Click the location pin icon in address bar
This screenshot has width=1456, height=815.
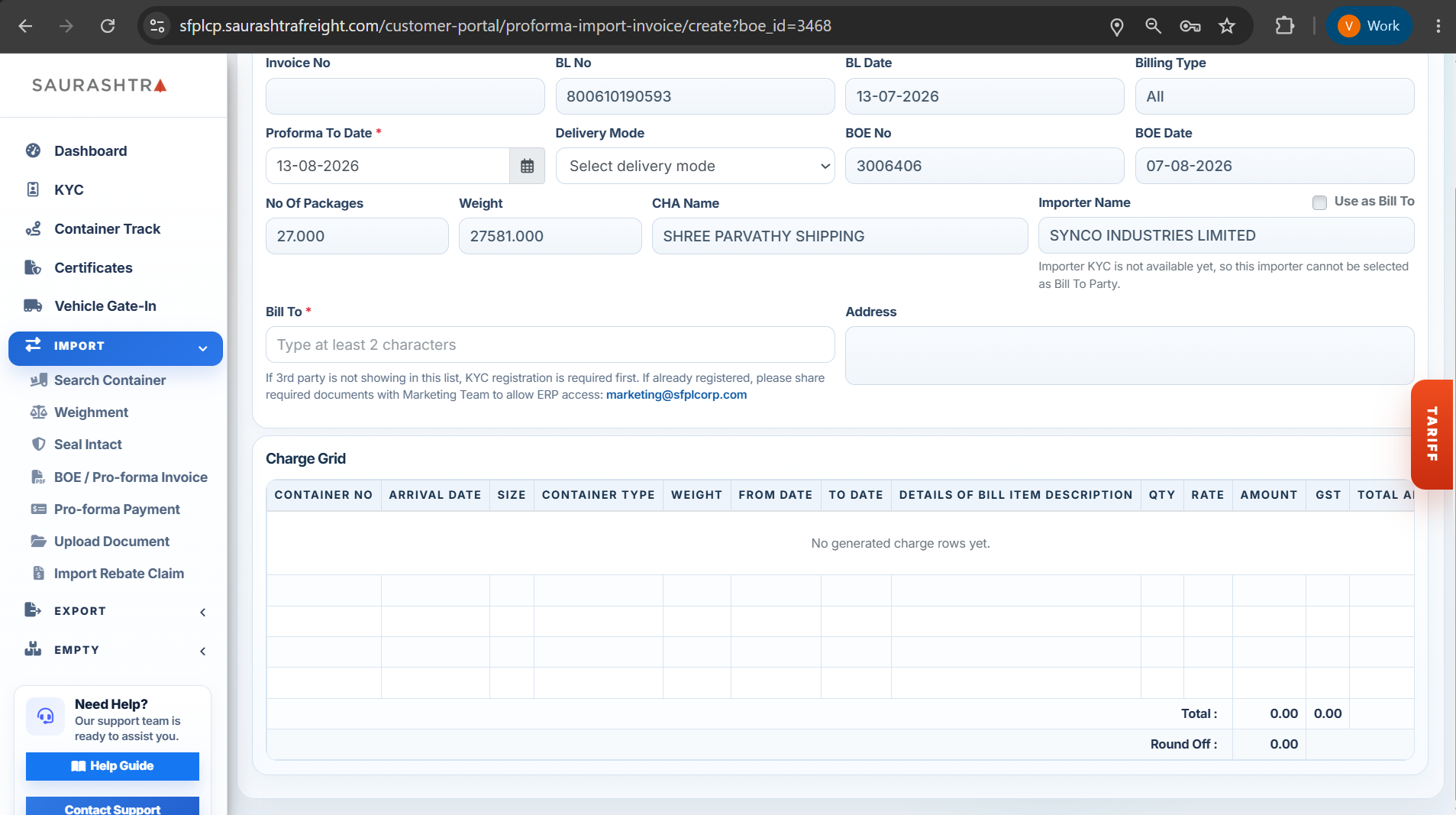[x=1116, y=27]
